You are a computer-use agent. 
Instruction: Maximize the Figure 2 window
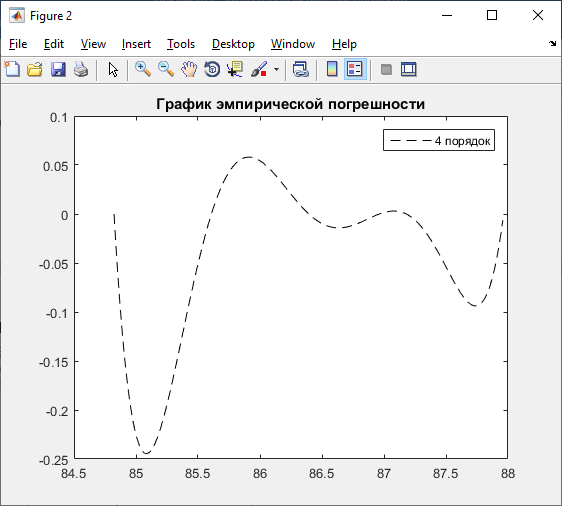(492, 15)
